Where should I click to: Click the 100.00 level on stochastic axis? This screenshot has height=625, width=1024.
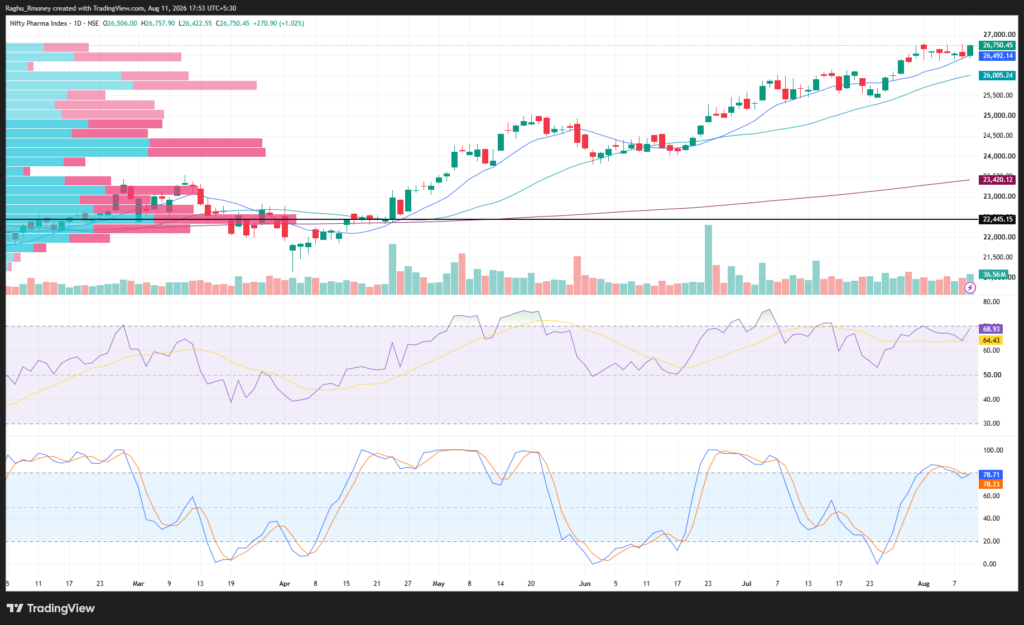[x=993, y=450]
